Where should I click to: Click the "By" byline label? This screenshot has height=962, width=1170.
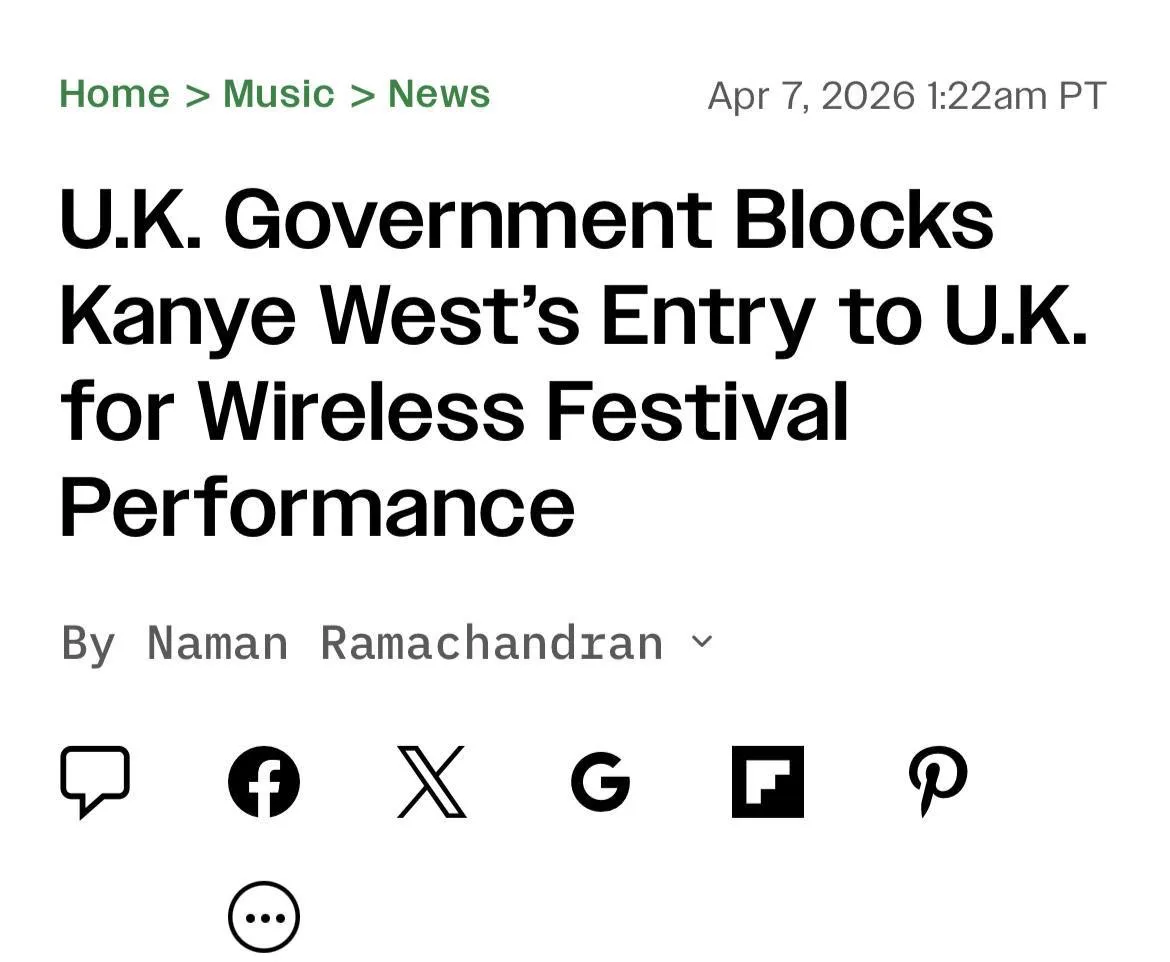88,642
